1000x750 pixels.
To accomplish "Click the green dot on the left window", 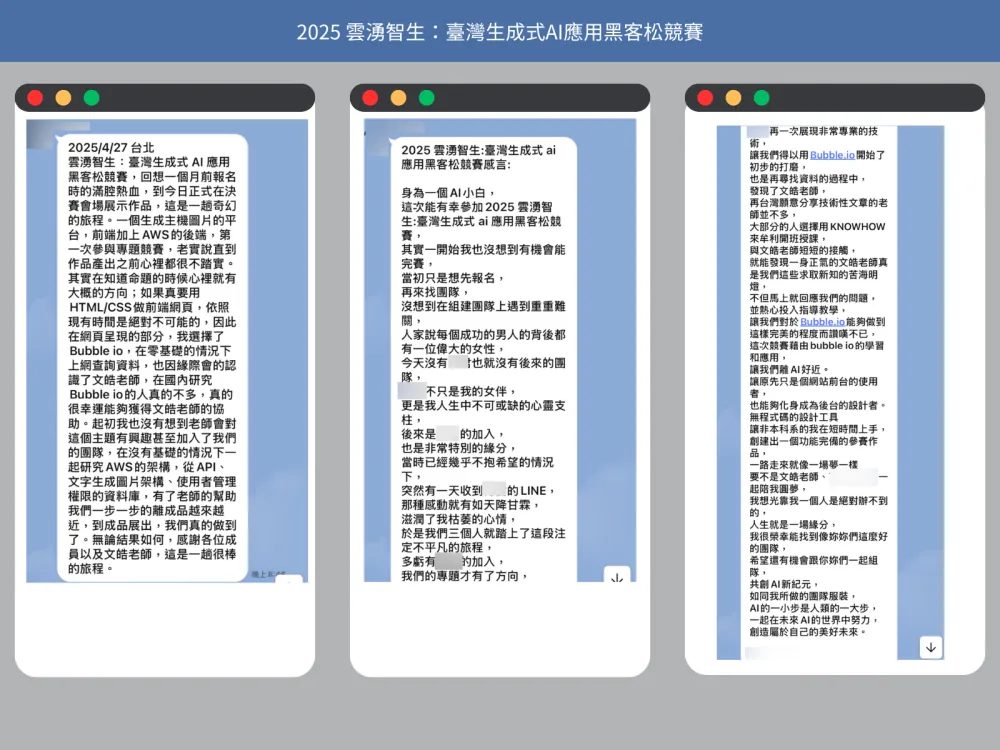I will click(91, 98).
